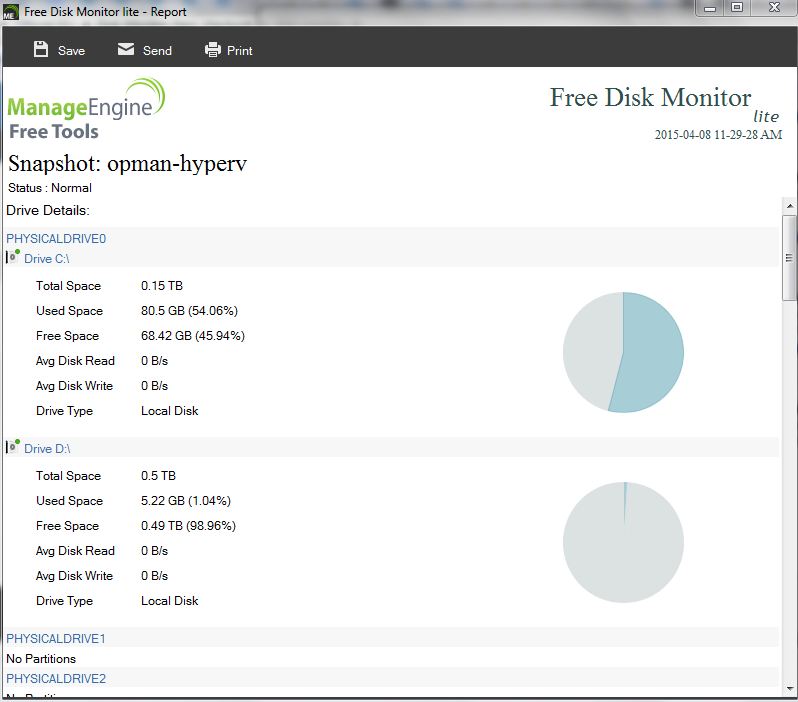The width and height of the screenshot is (798, 702).
Task: Click the 0.5 TB total space value
Action: (x=158, y=475)
